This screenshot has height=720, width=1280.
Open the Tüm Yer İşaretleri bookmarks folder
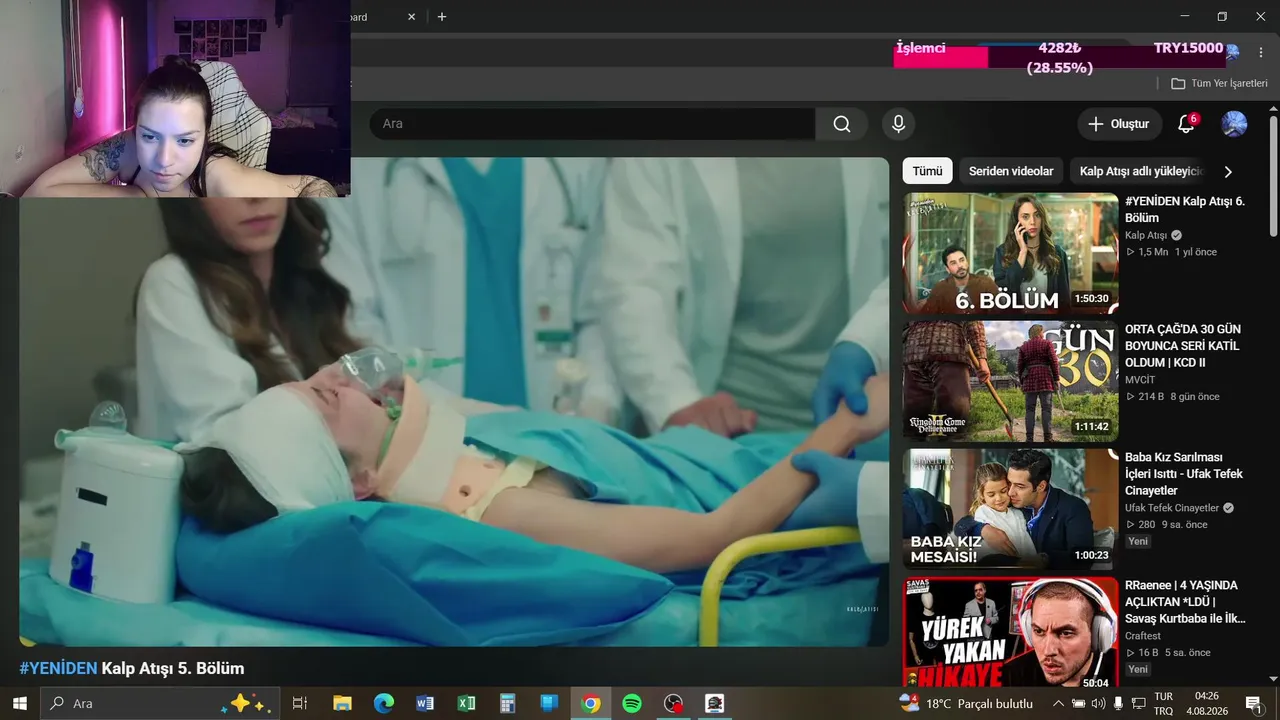[1219, 83]
